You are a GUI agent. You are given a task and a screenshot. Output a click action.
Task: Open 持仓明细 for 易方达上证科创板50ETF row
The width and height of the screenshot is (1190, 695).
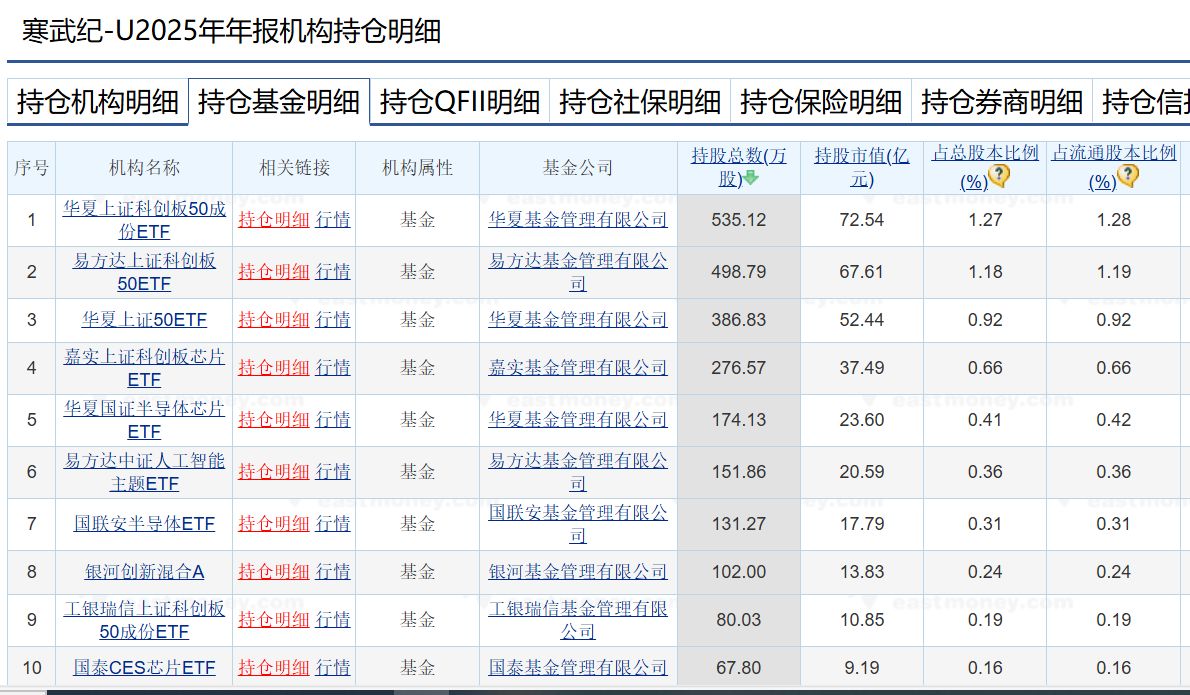(x=273, y=272)
